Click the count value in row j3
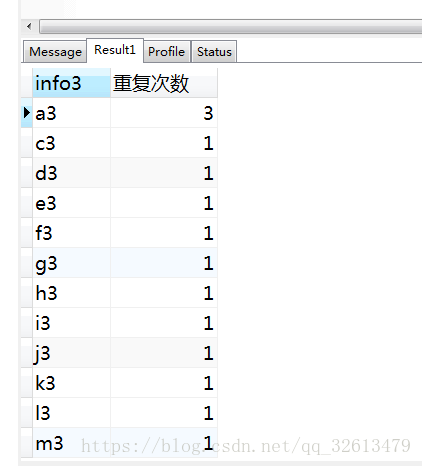The image size is (422, 466). [x=164, y=353]
